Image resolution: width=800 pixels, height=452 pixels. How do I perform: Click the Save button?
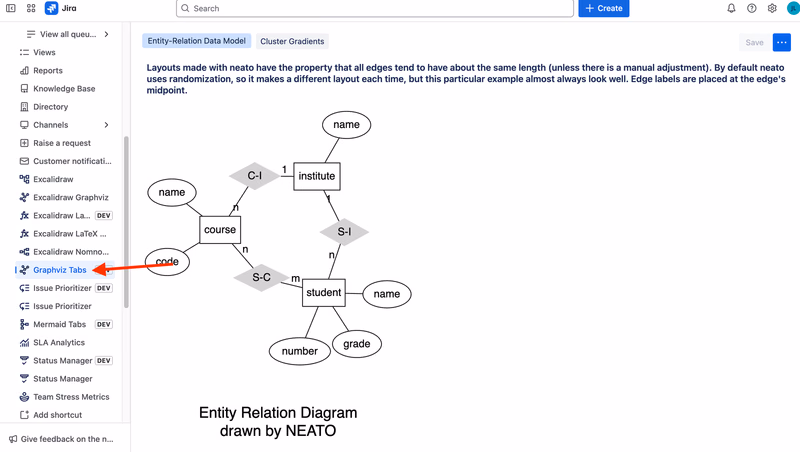(755, 42)
